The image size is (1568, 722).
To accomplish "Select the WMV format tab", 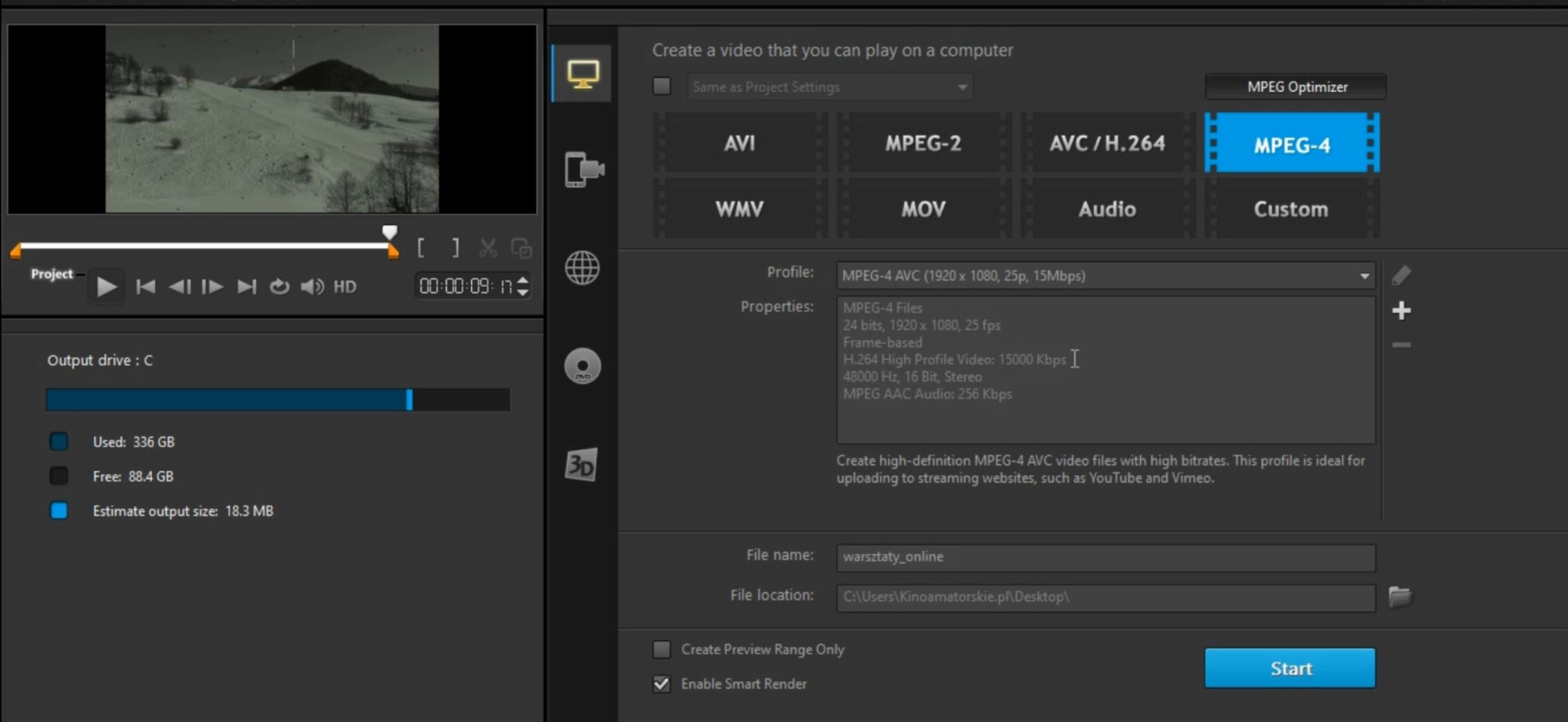I will [740, 209].
